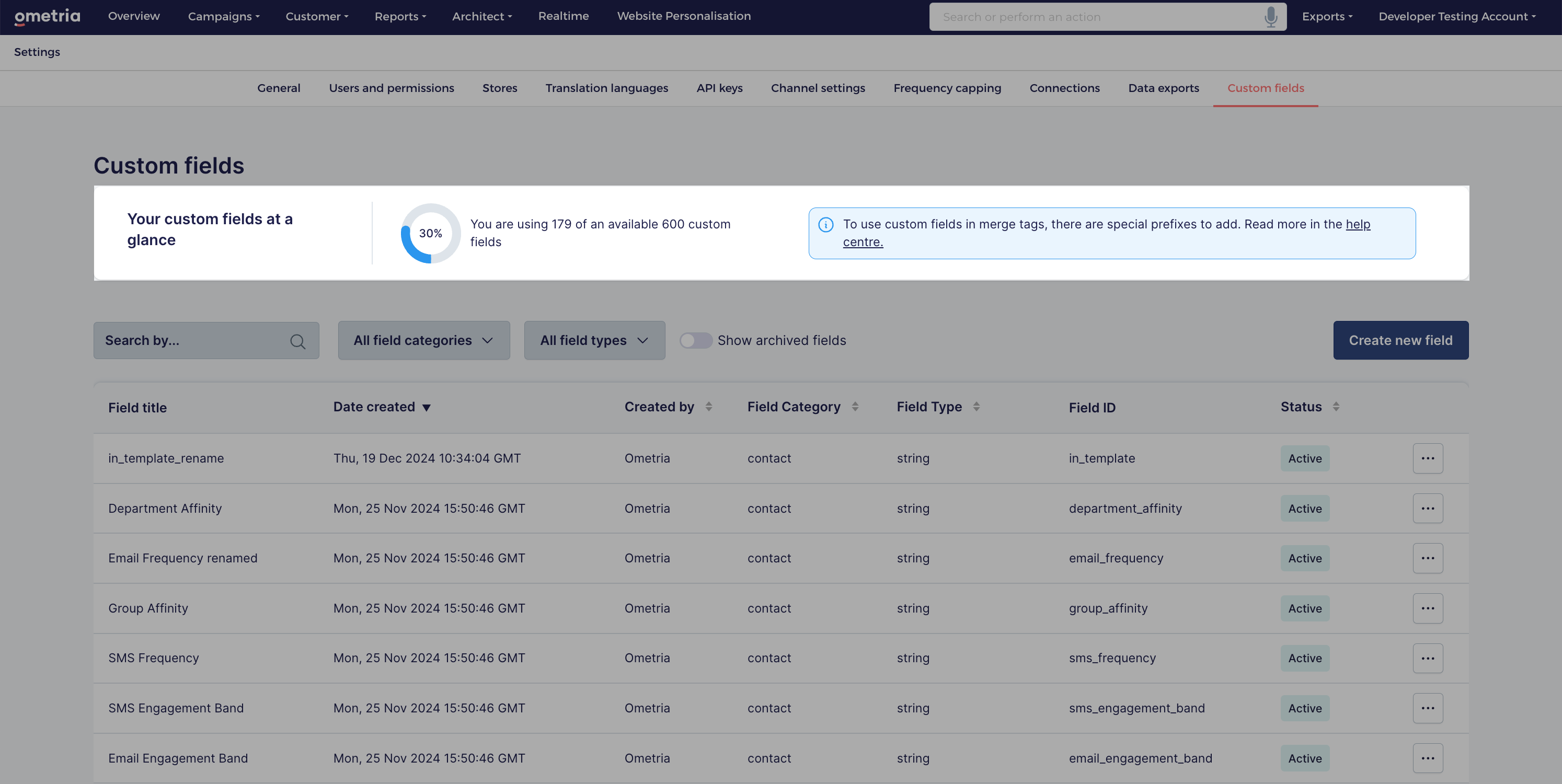1562x784 pixels.
Task: Switch to Stores tab
Action: point(500,88)
